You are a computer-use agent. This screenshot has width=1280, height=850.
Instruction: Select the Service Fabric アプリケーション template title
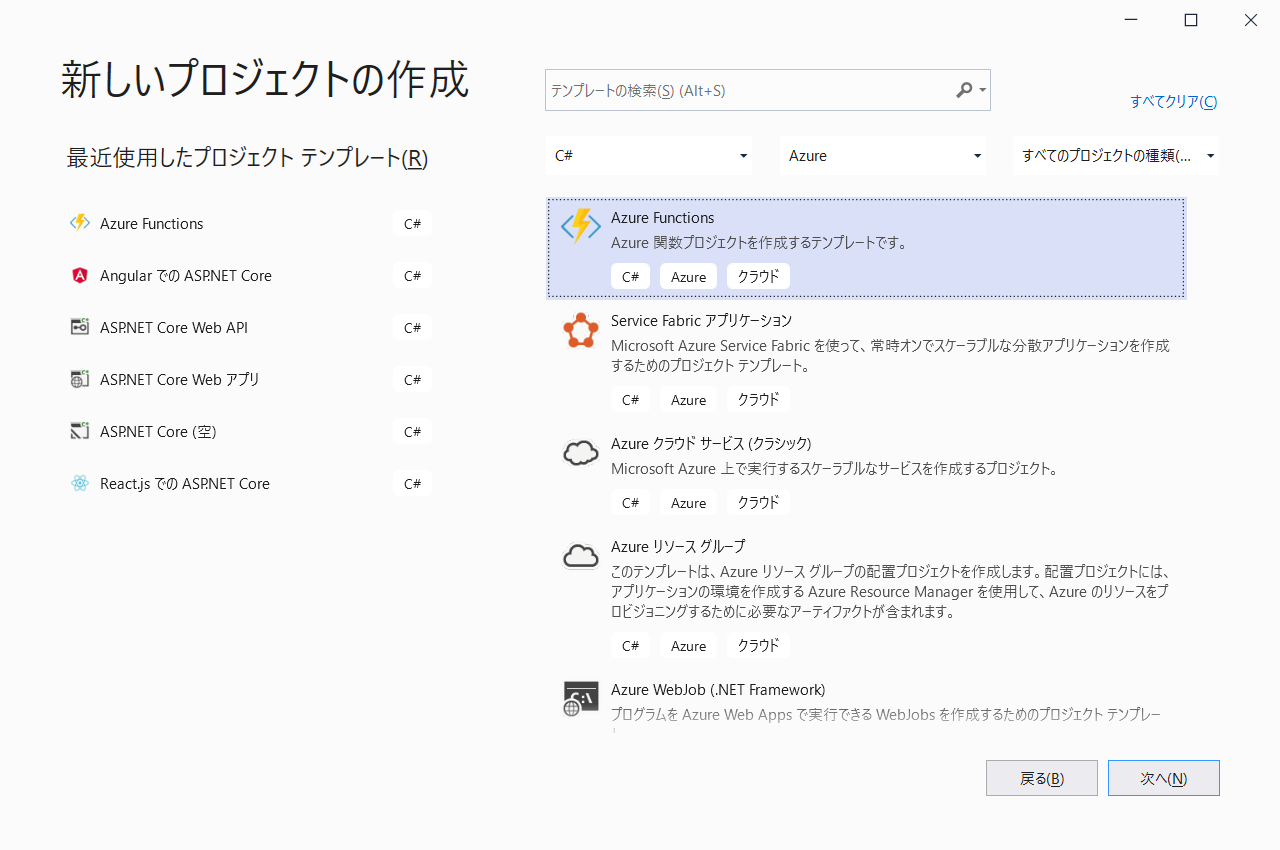[701, 321]
